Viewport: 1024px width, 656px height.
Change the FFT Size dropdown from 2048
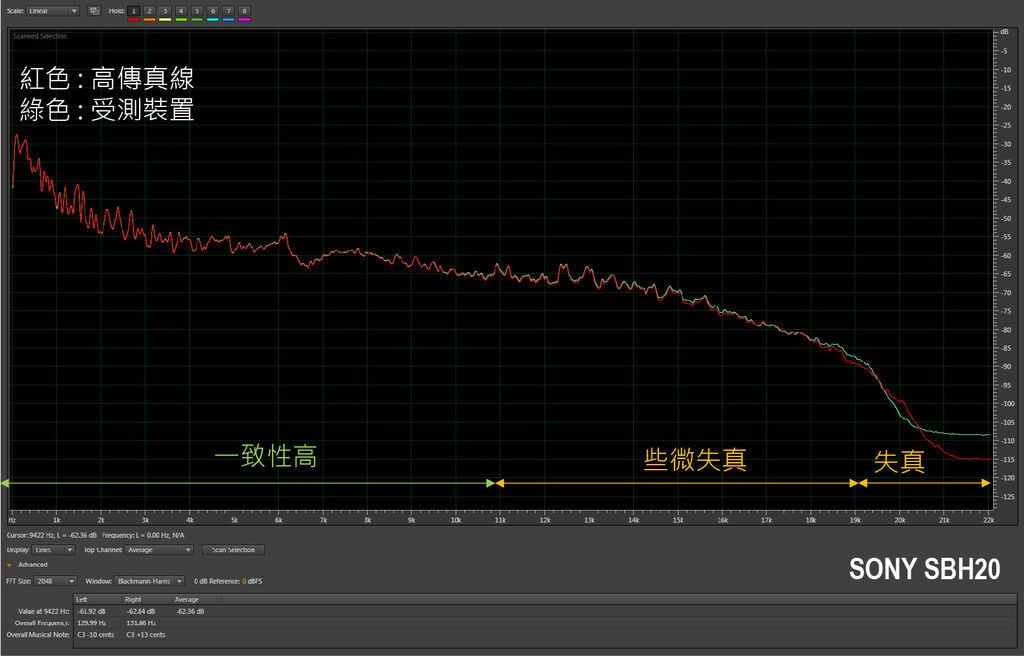(x=56, y=581)
